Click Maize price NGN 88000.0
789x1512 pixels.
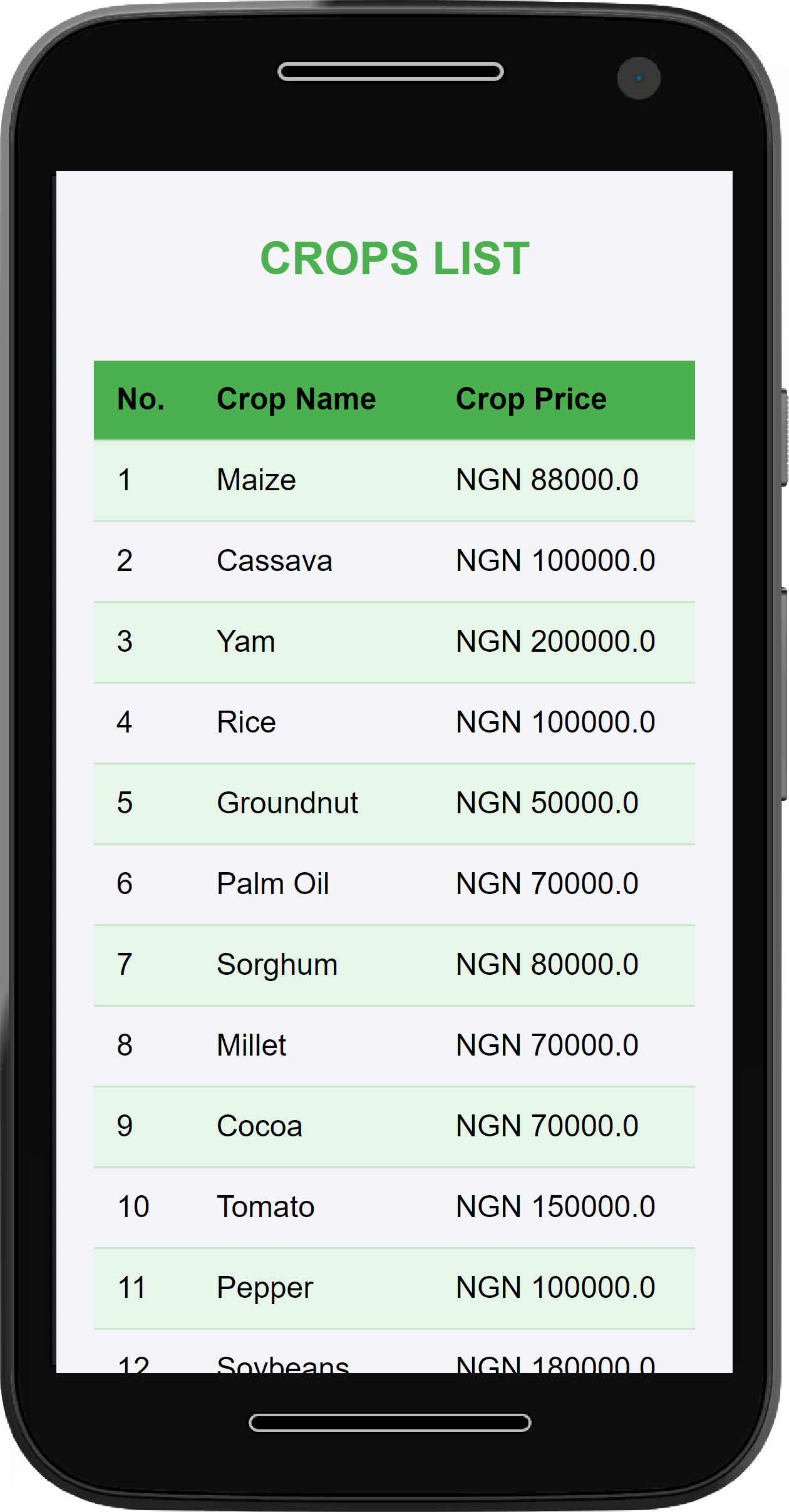pyautogui.click(x=547, y=480)
